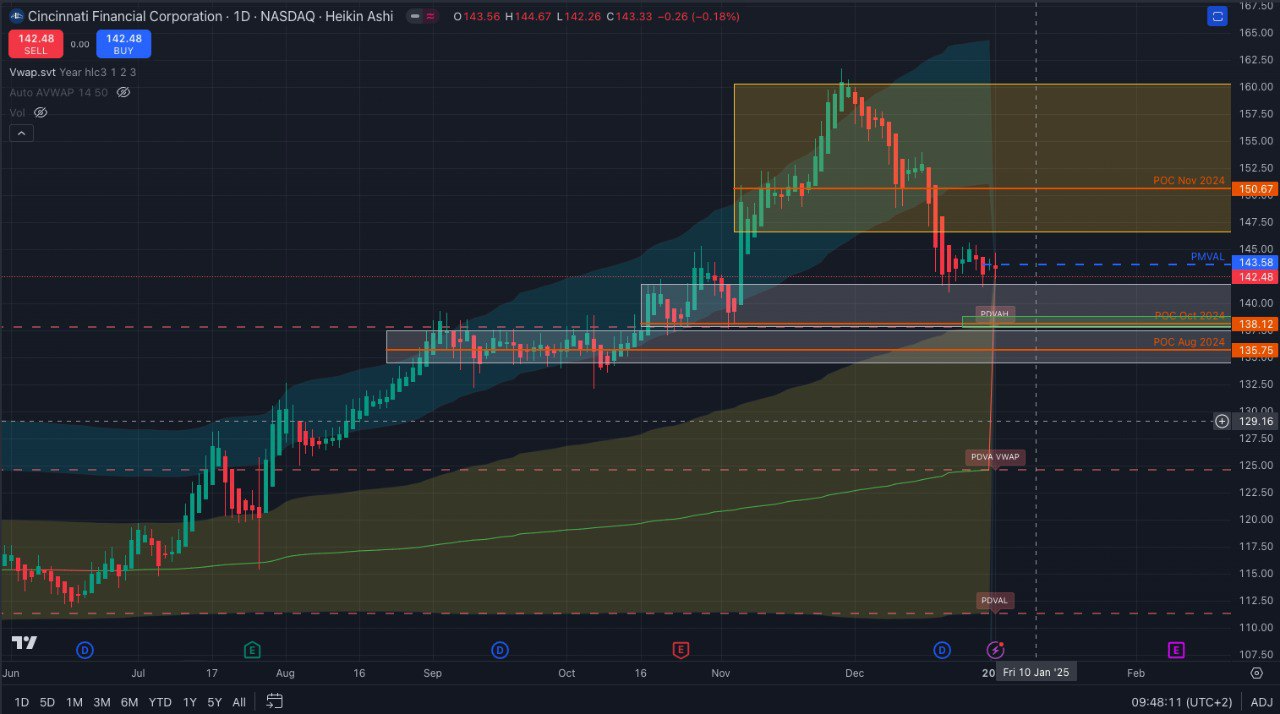This screenshot has height=714, width=1280.
Task: Click the magenta earnings marker near February
Action: click(1176, 650)
